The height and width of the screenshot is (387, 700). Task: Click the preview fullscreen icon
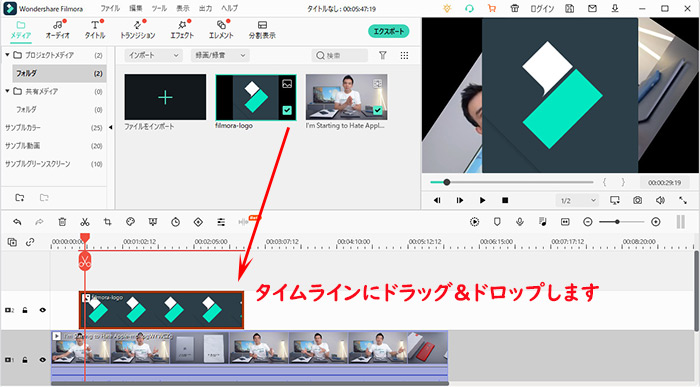click(x=683, y=200)
